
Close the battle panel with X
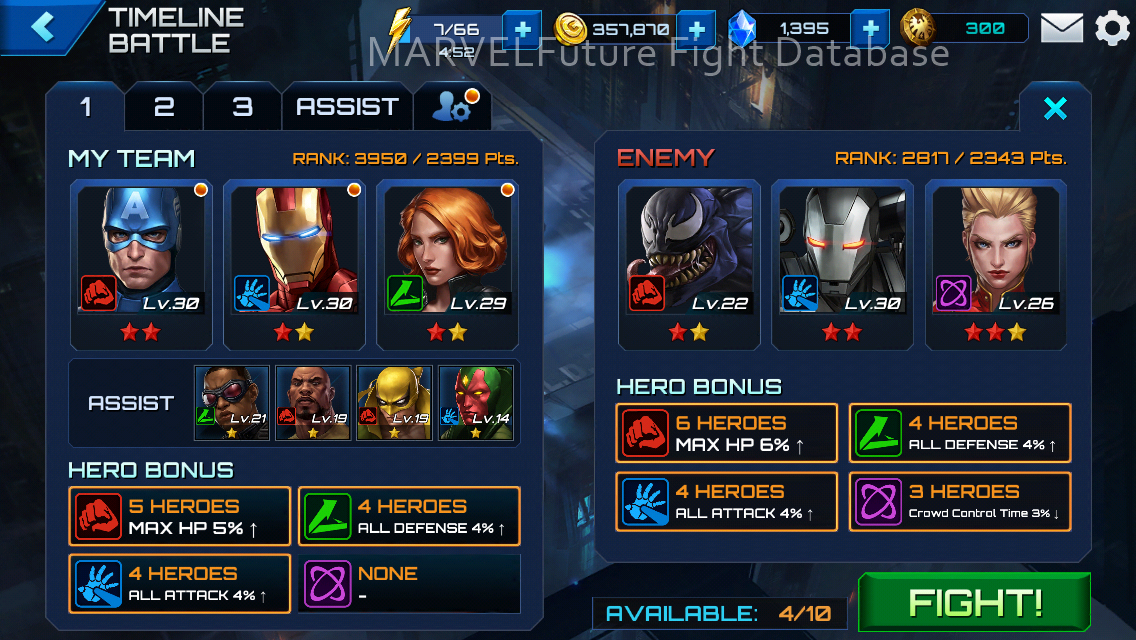[1055, 109]
